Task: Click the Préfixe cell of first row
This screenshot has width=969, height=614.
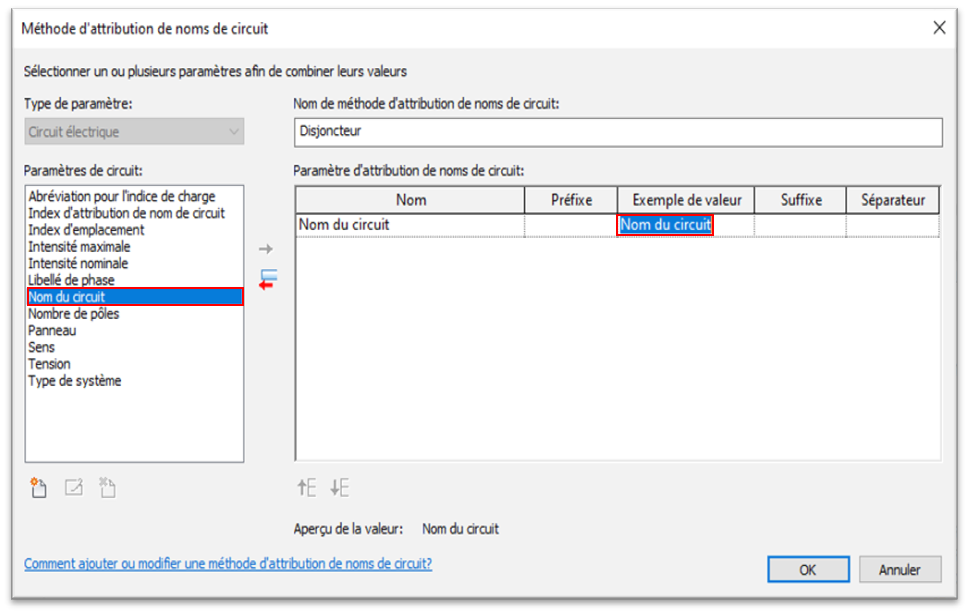Action: pos(571,226)
